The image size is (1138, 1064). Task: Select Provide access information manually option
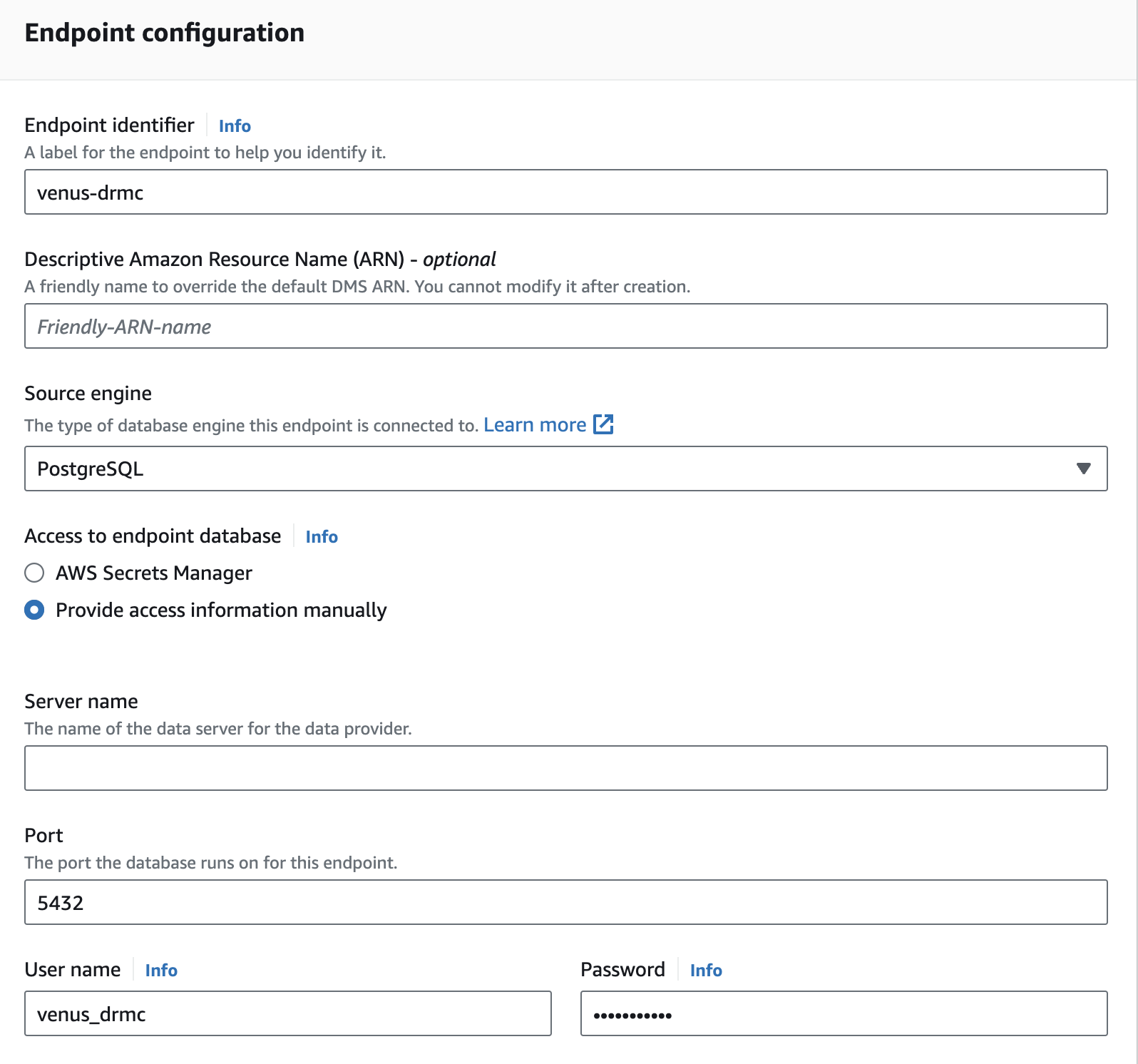pyautogui.click(x=34, y=610)
